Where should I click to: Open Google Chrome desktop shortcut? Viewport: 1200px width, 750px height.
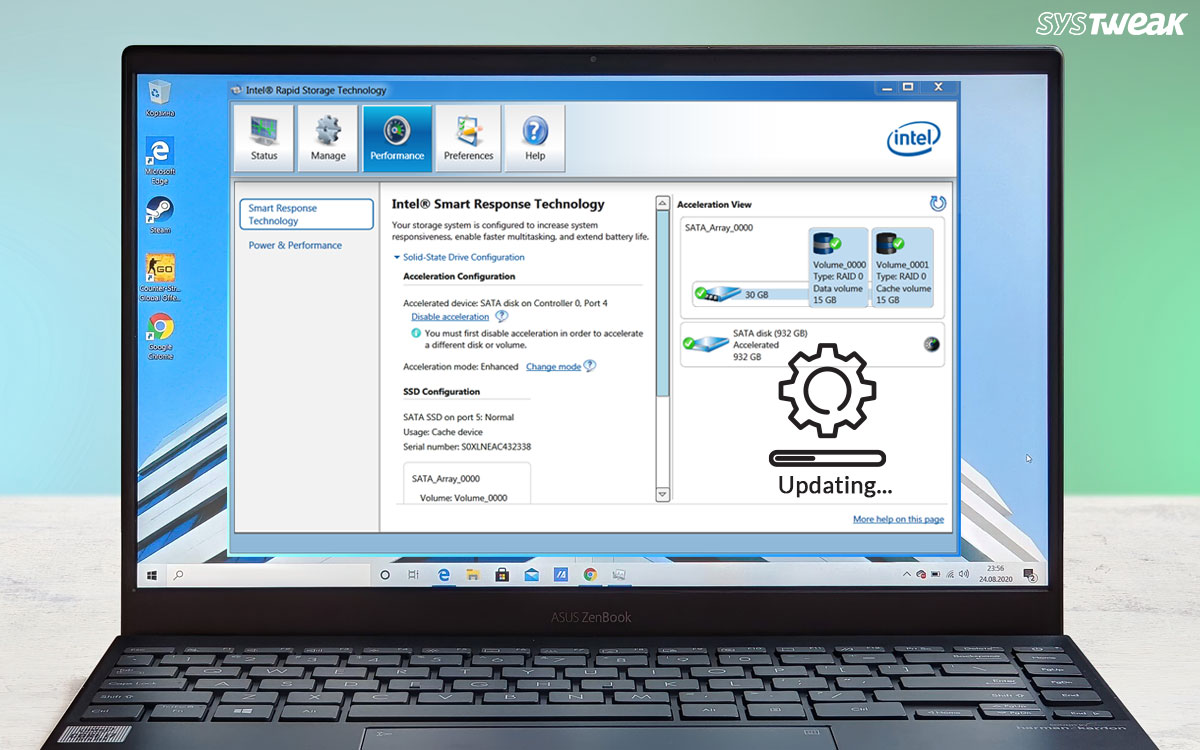click(x=160, y=337)
